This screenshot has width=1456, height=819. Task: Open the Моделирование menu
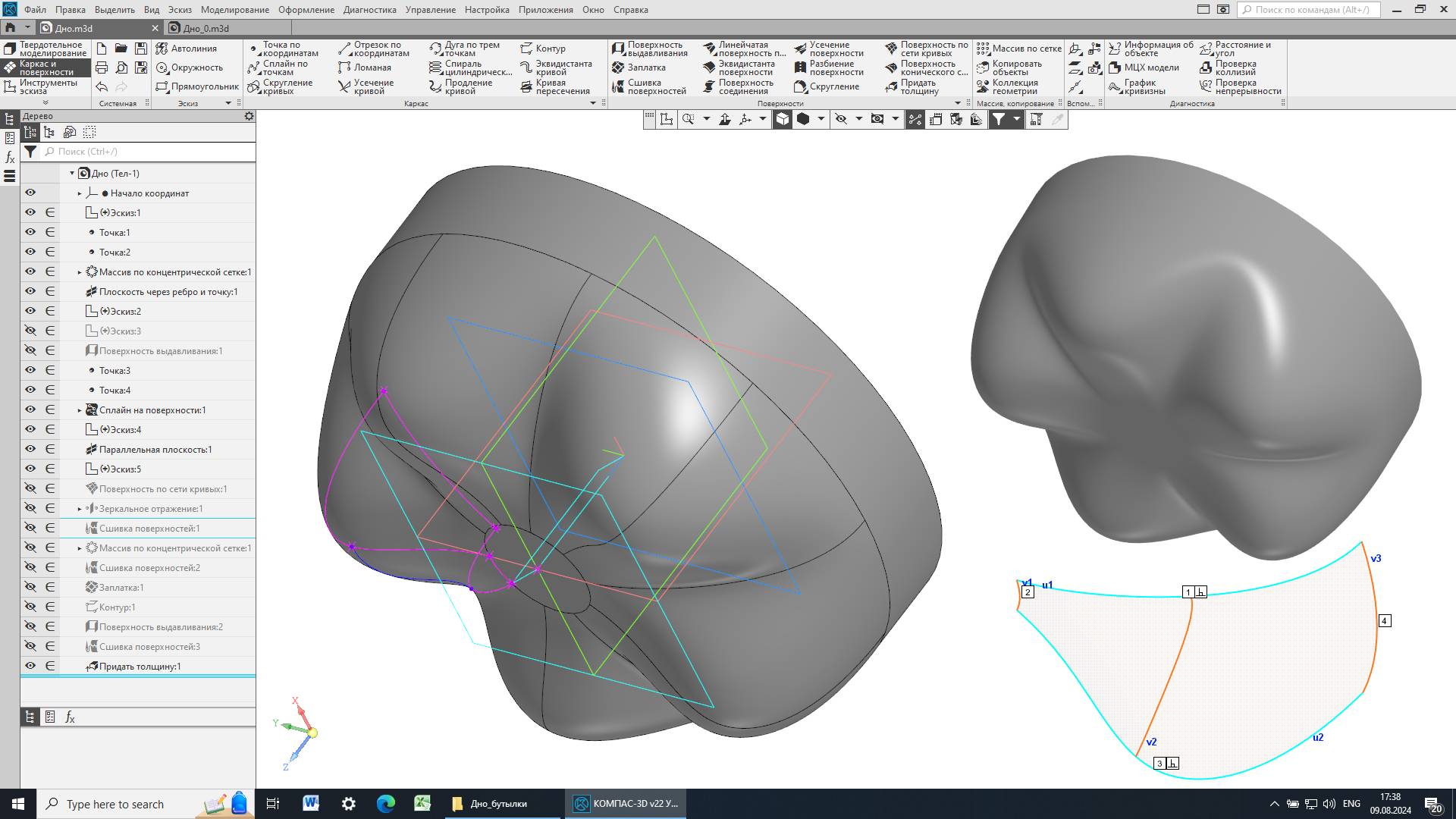[234, 10]
